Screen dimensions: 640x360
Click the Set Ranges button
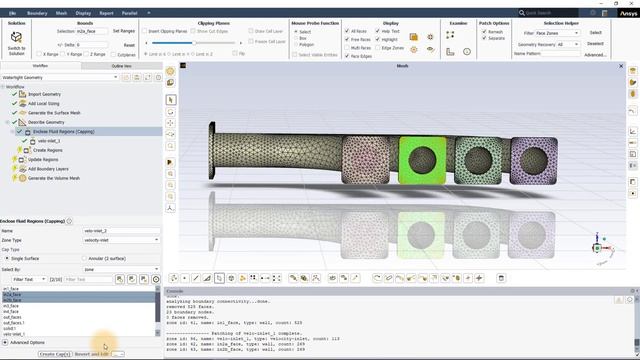pos(124,31)
